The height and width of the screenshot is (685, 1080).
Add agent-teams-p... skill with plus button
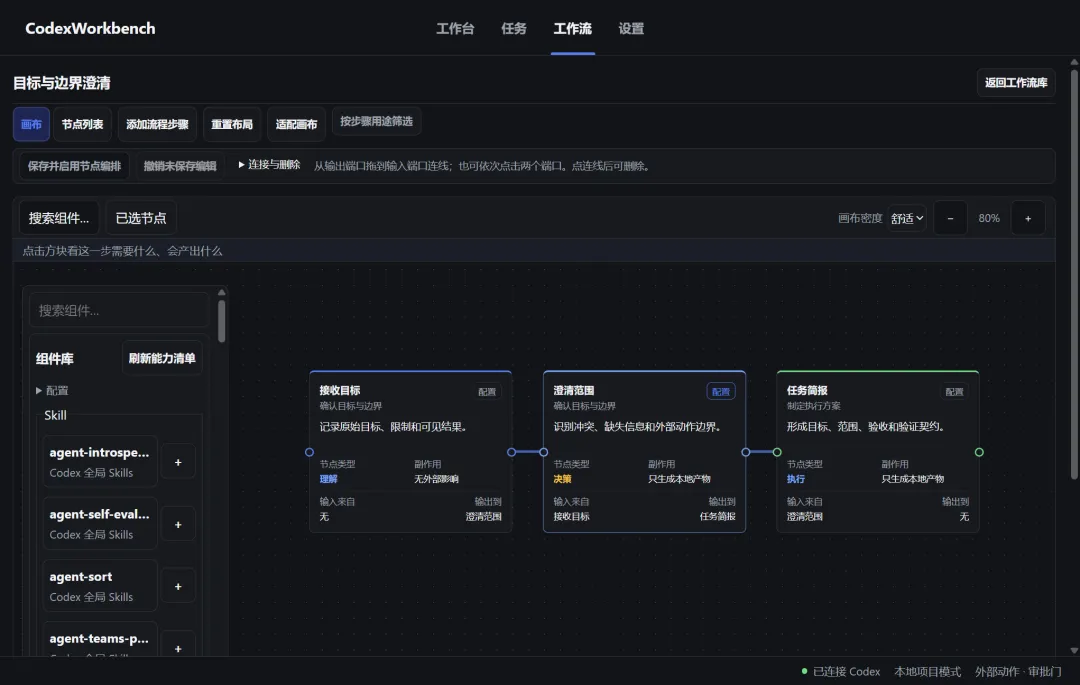point(178,648)
